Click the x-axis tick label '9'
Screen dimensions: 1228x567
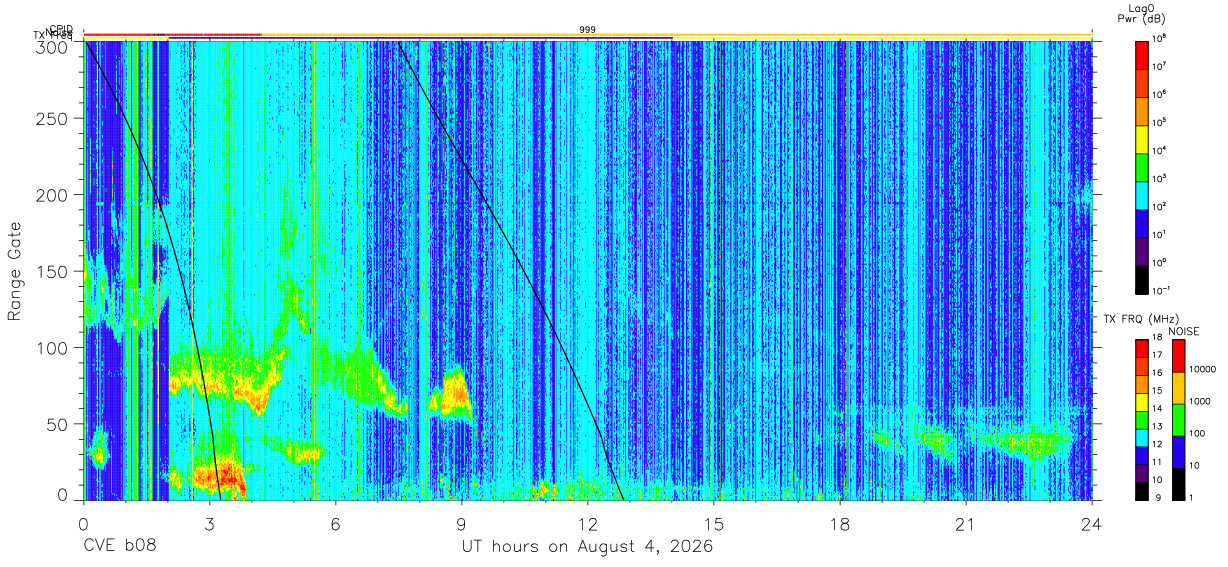click(461, 523)
